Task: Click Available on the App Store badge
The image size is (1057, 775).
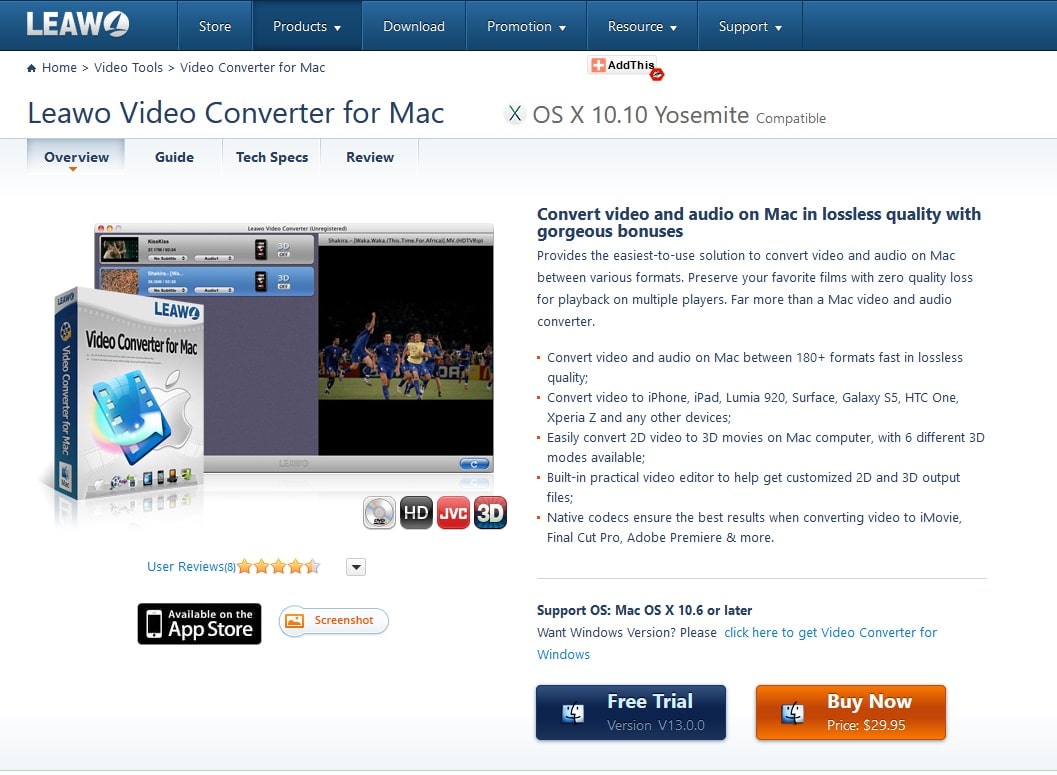Action: click(x=200, y=623)
